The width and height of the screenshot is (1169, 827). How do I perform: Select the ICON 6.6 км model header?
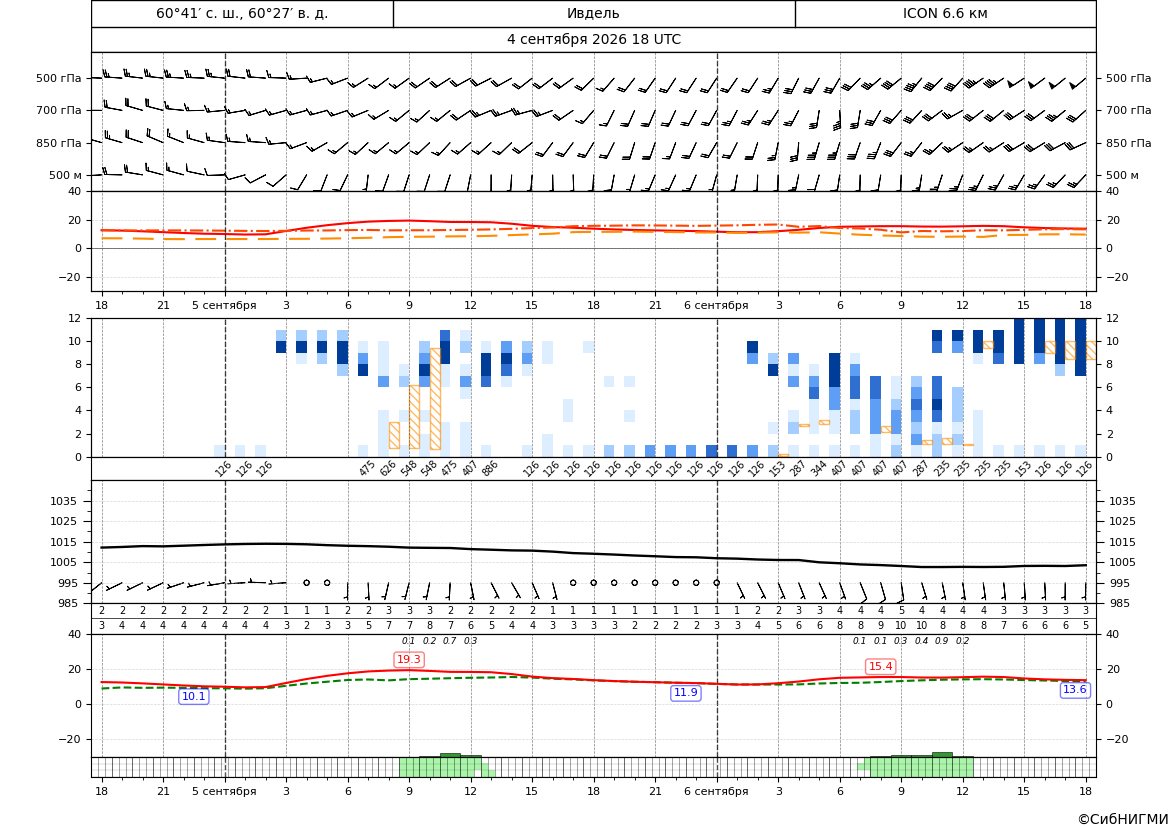[x=945, y=13]
